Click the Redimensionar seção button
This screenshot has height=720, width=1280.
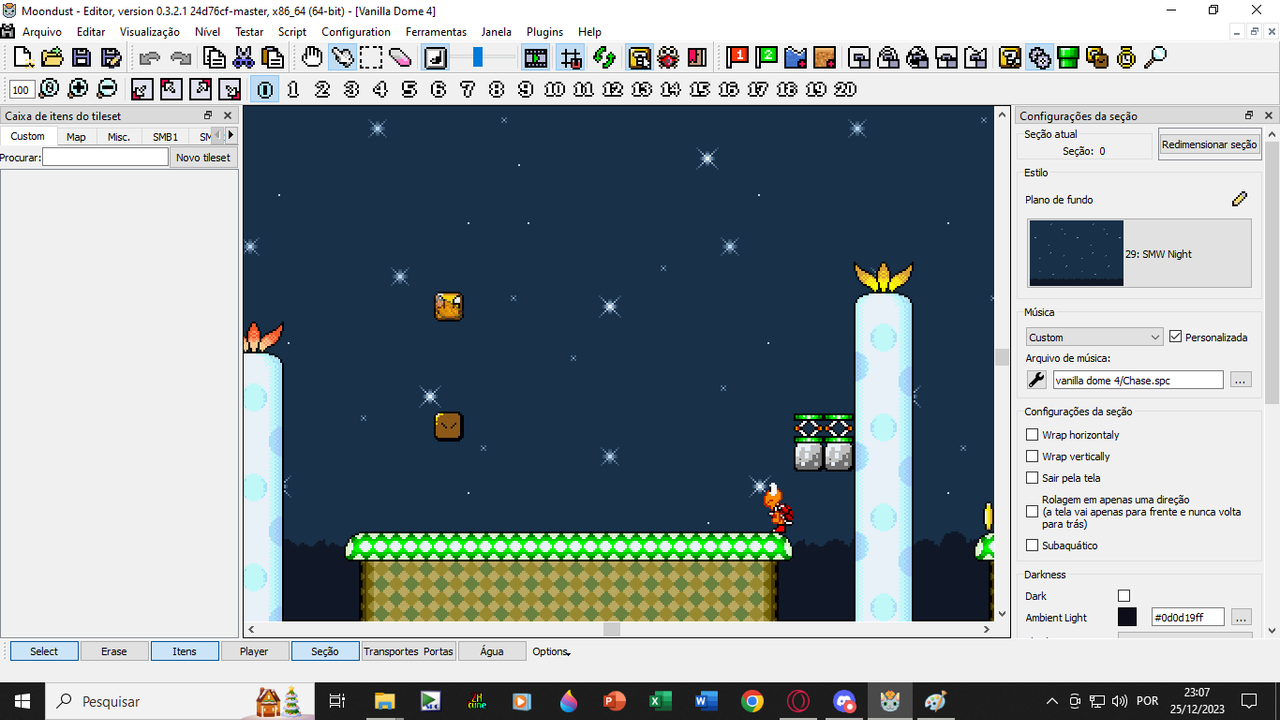[1209, 144]
